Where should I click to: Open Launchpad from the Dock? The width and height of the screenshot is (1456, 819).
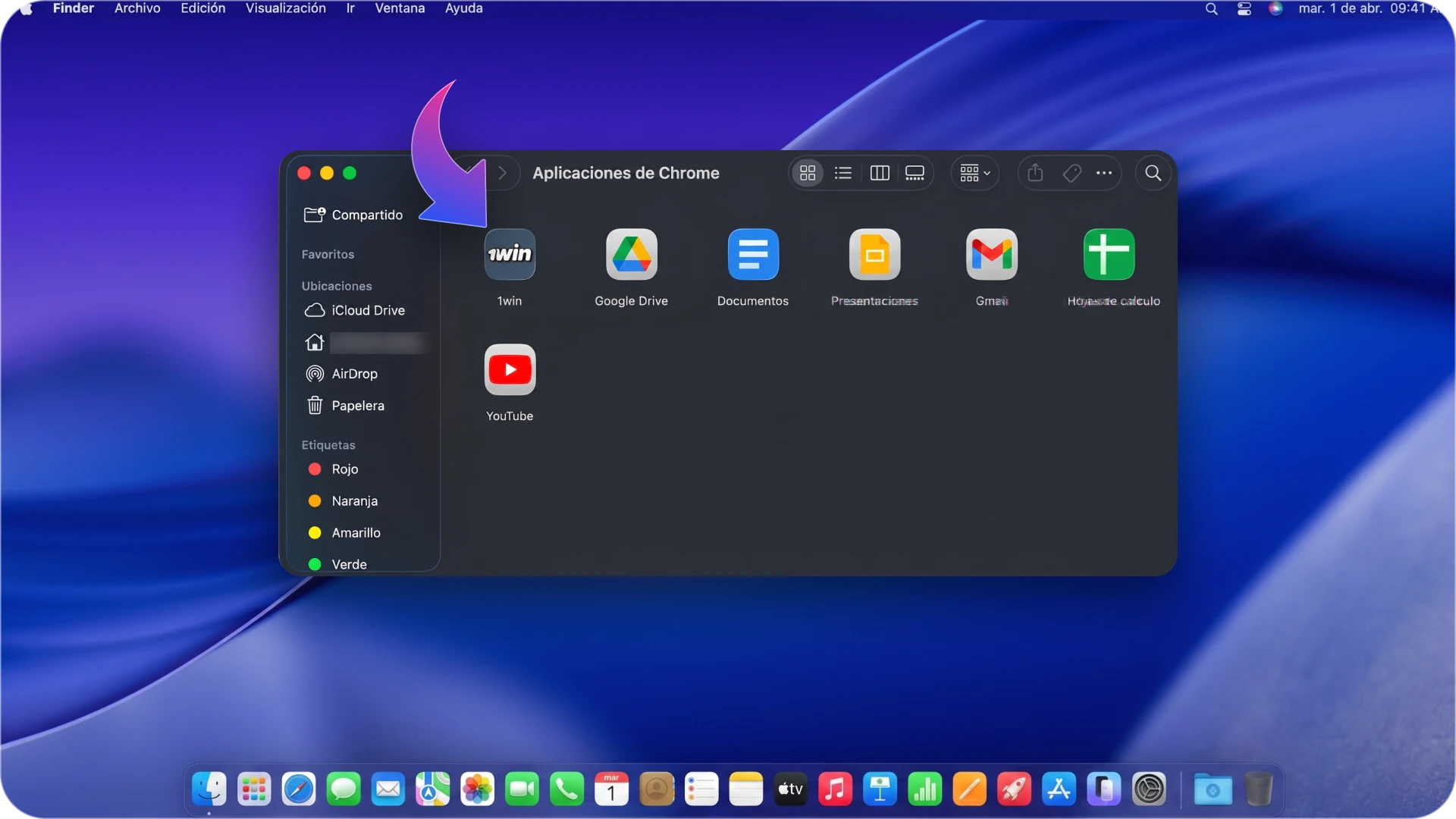tap(254, 789)
